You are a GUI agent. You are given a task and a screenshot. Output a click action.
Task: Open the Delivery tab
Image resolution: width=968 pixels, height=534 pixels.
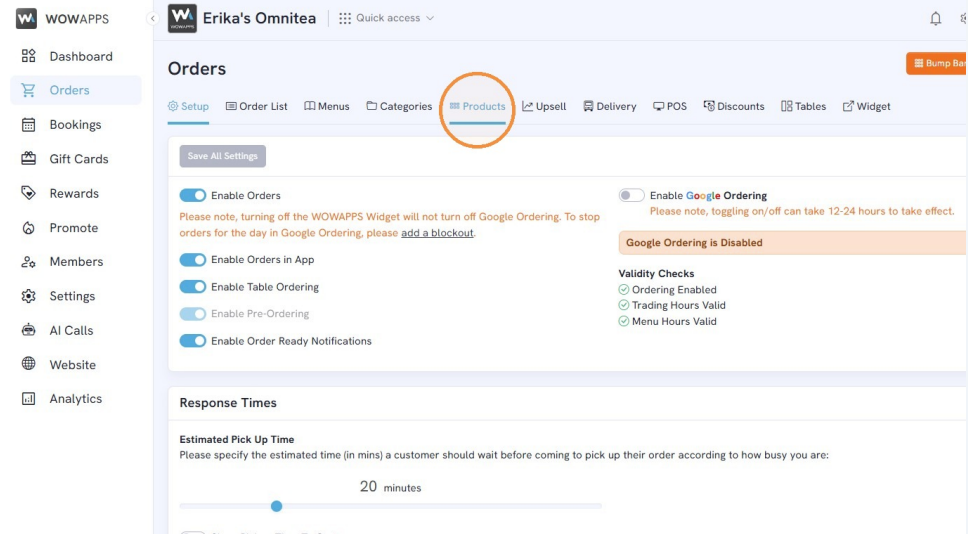(609, 106)
